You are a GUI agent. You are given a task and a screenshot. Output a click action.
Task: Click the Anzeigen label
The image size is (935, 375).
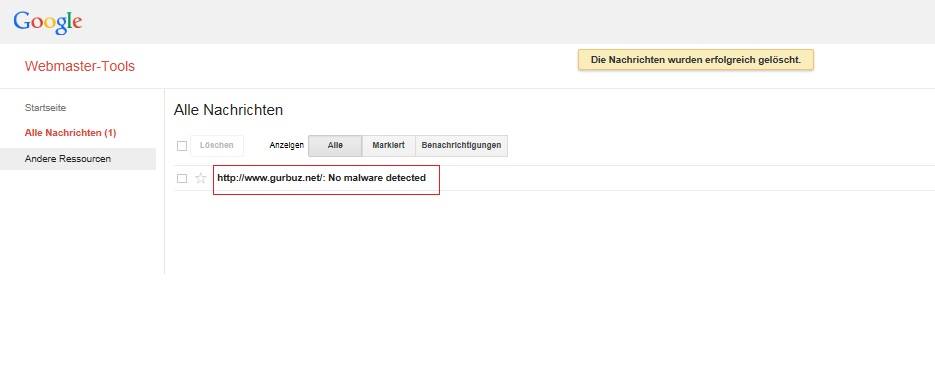pyautogui.click(x=287, y=145)
